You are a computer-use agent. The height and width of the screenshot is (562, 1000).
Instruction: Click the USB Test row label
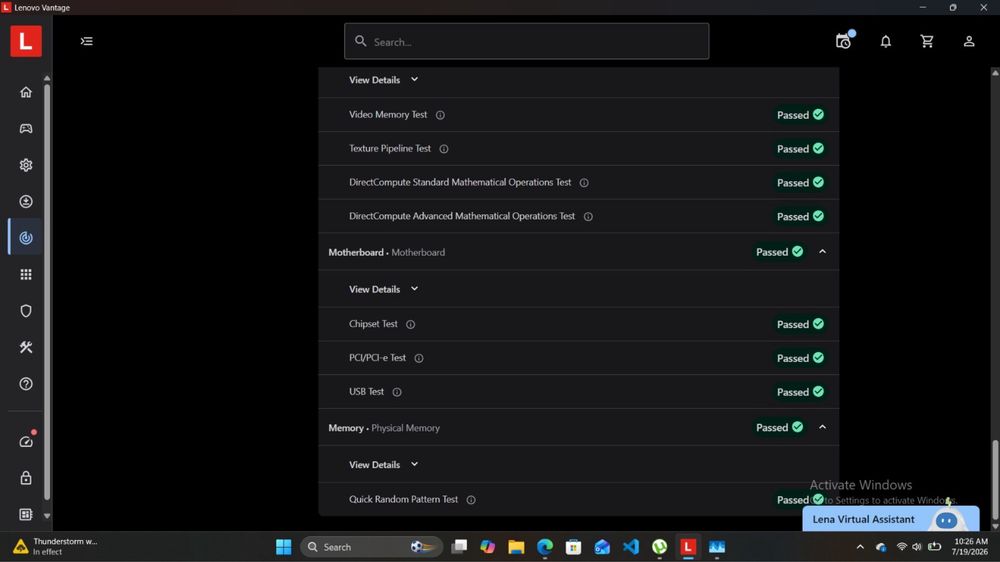(366, 391)
